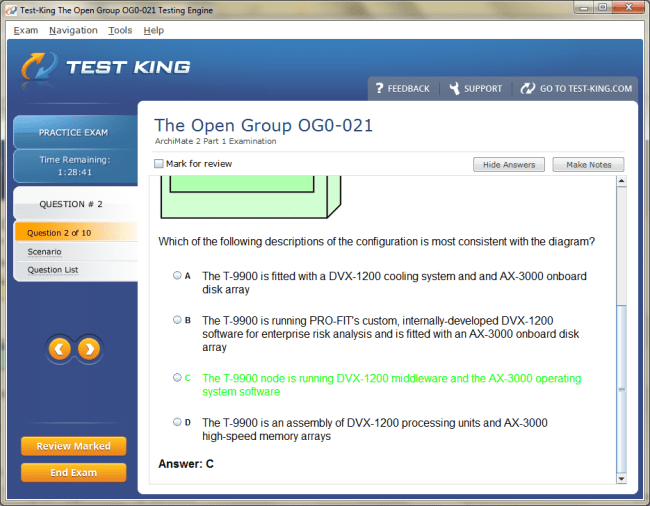Tick the Mark for review checkbox

pyautogui.click(x=158, y=164)
